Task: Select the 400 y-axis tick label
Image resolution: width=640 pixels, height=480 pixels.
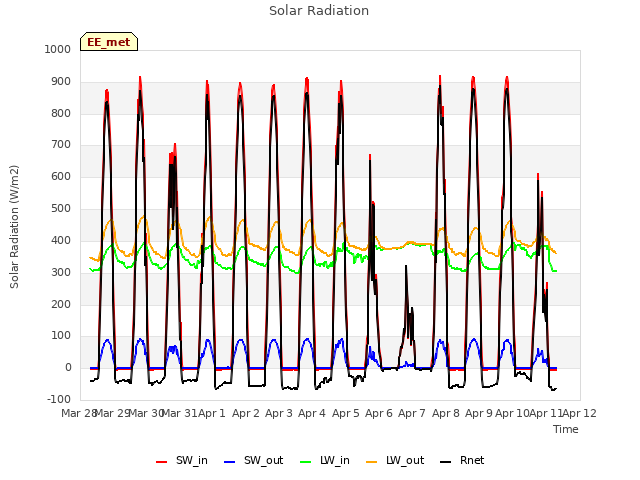Action: coord(61,240)
